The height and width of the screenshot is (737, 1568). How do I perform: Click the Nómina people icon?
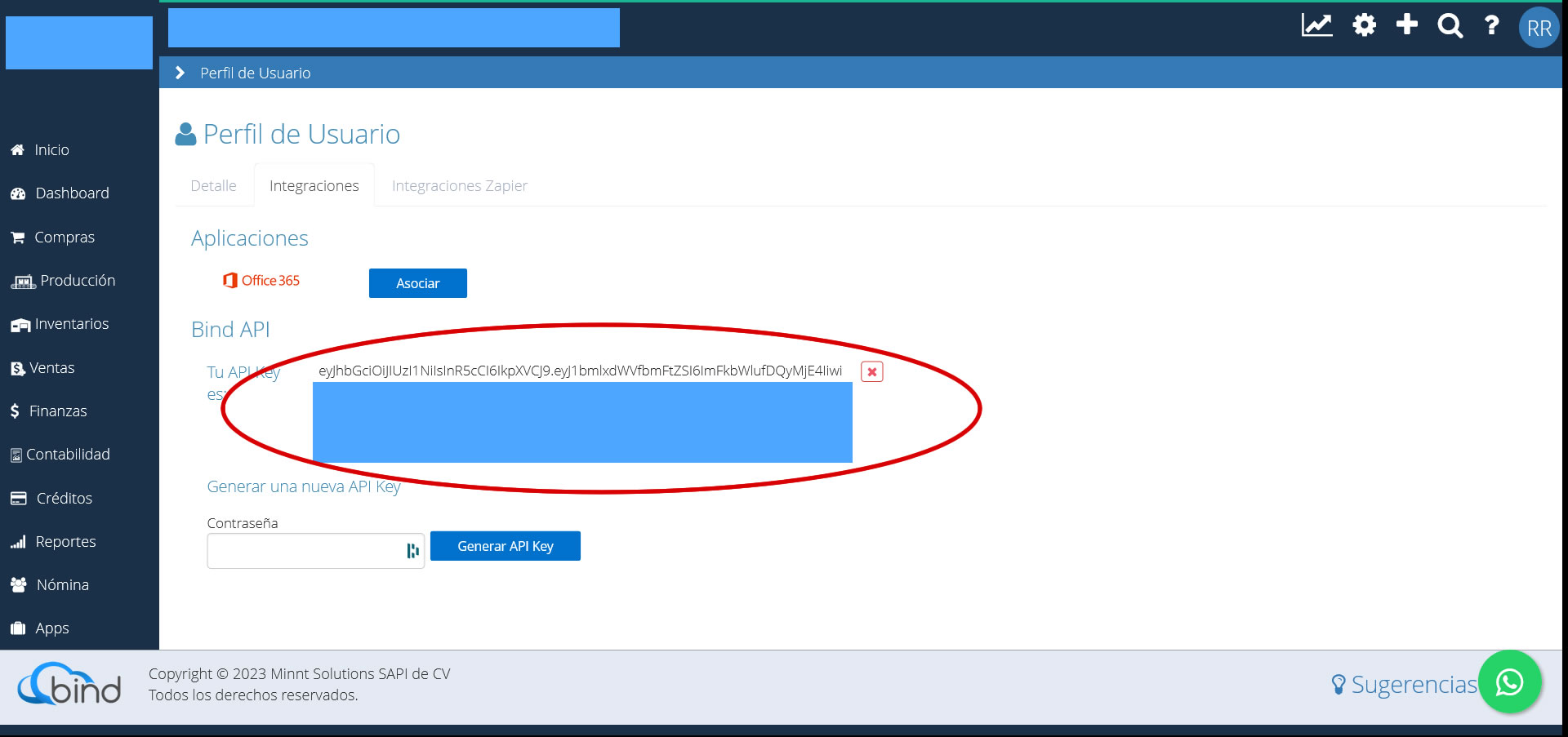tap(19, 584)
